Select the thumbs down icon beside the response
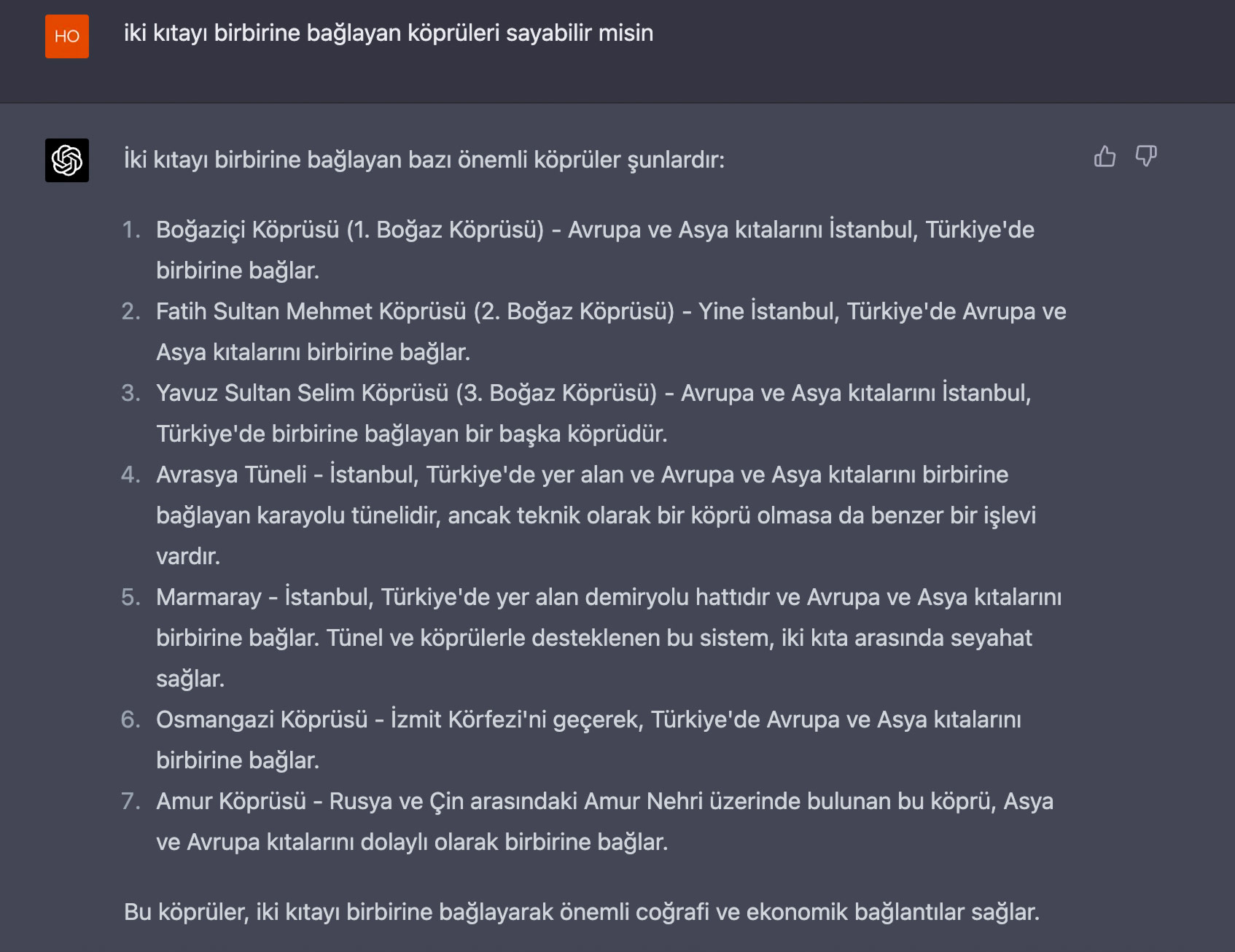1235x952 pixels. point(1147,156)
